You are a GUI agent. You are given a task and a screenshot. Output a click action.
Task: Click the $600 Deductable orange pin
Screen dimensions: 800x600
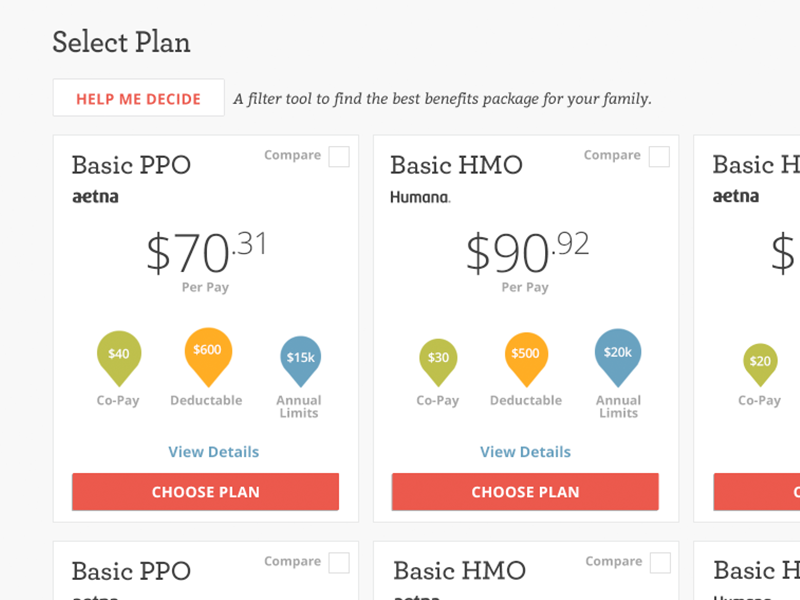(208, 356)
